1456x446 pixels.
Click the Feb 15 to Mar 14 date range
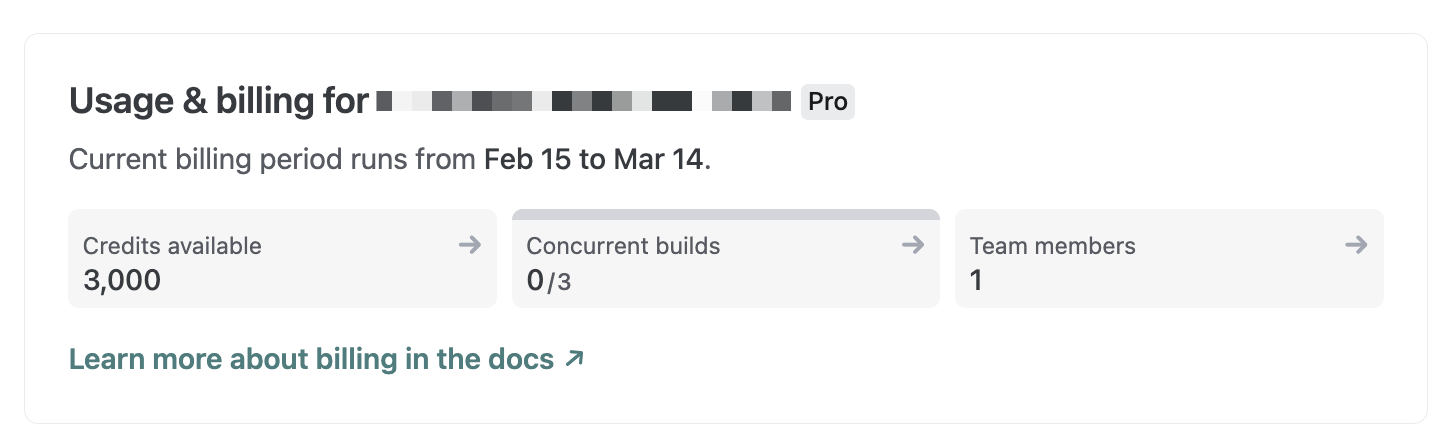click(x=594, y=160)
